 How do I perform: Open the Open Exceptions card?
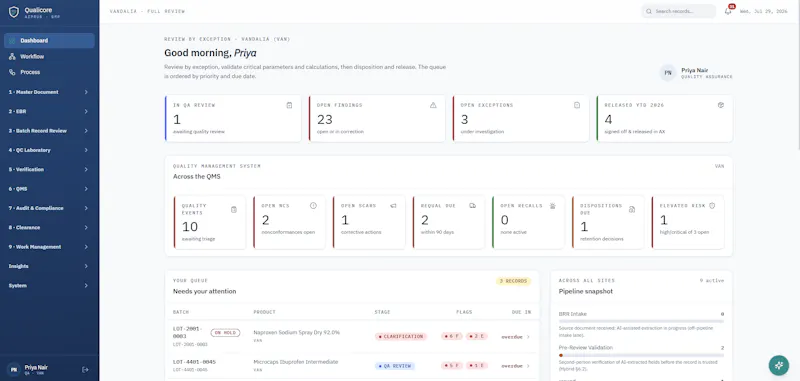pyautogui.click(x=521, y=118)
